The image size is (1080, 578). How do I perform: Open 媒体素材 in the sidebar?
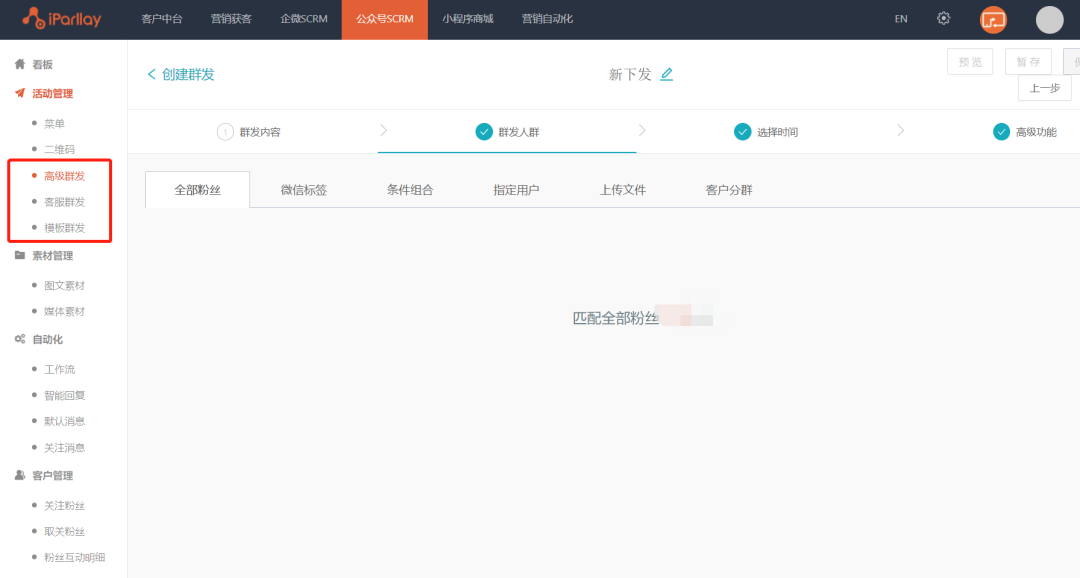pos(65,311)
